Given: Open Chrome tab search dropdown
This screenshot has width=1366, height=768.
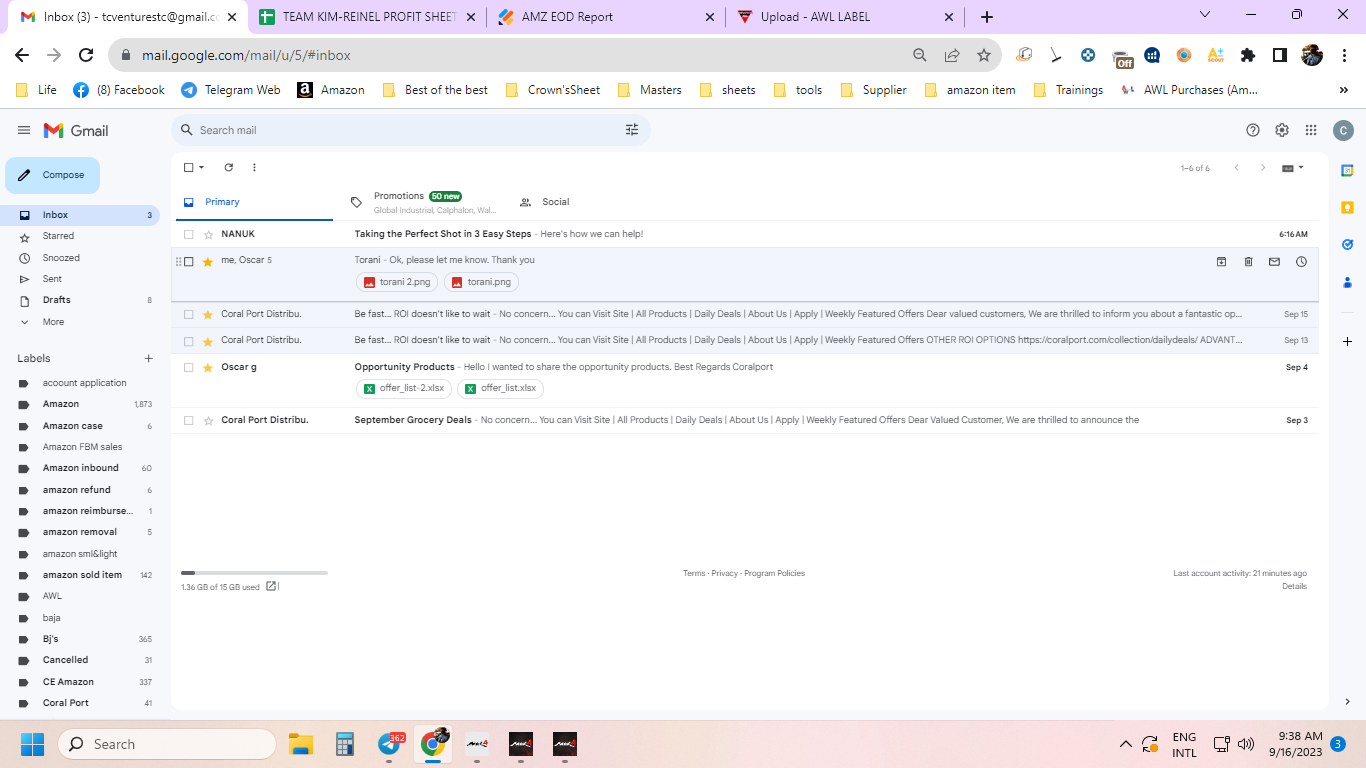Looking at the screenshot, I should [x=1204, y=15].
